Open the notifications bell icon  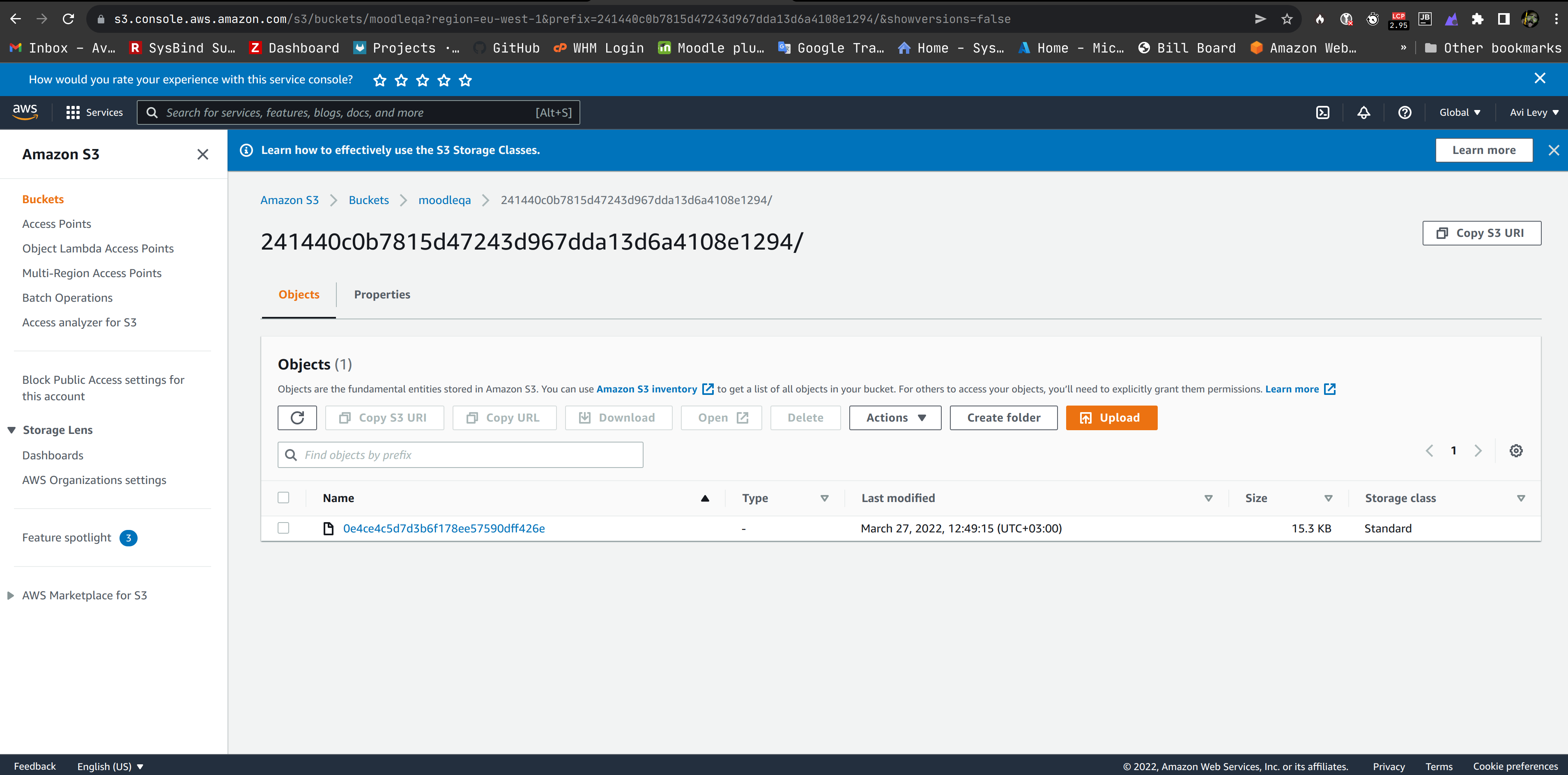1363,112
